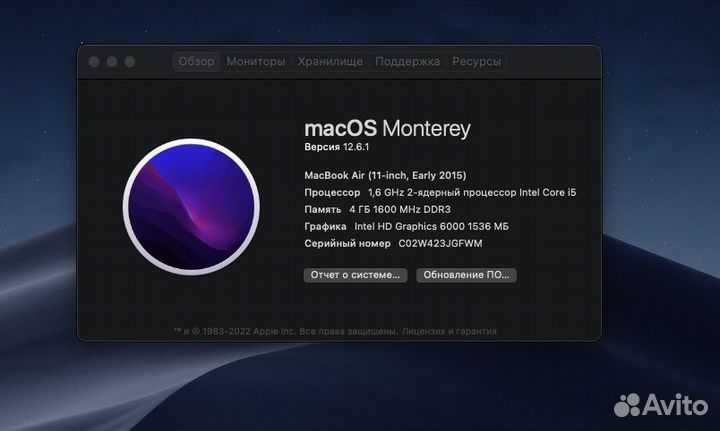The image size is (720, 431).
Task: Select the Хранилище tab
Action: (330, 62)
